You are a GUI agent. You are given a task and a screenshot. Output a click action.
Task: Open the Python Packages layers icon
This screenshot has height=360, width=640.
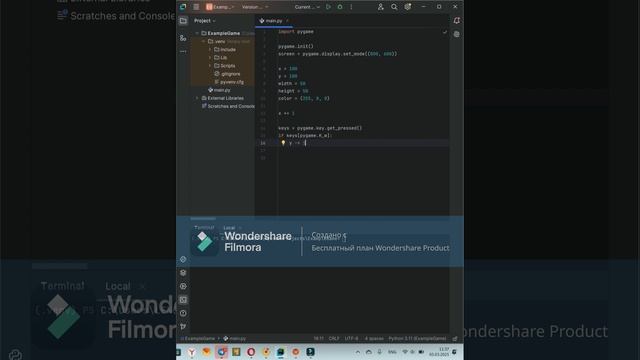(x=183, y=273)
